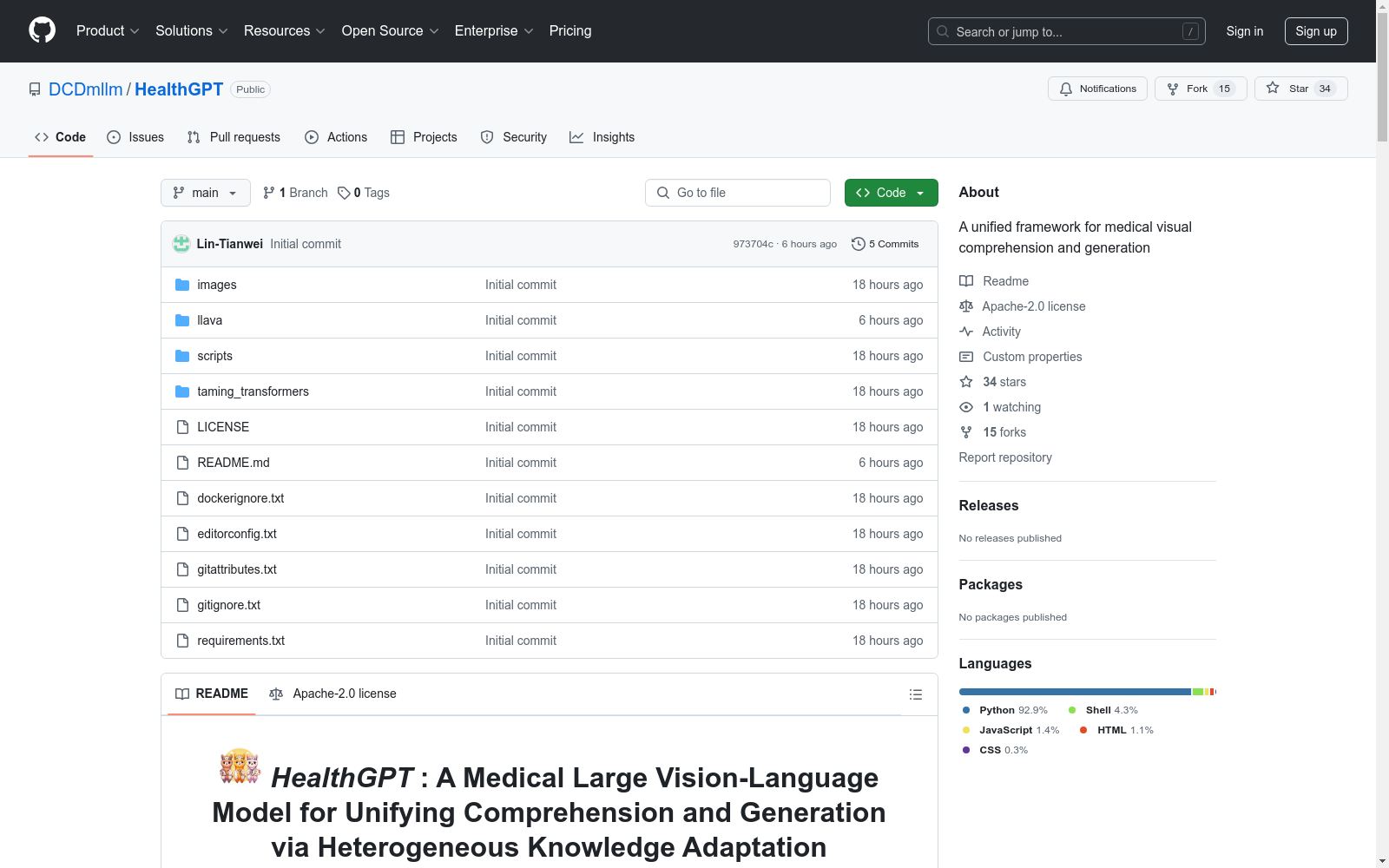The image size is (1389, 868).
Task: Switch to the Issues tab
Action: click(135, 137)
